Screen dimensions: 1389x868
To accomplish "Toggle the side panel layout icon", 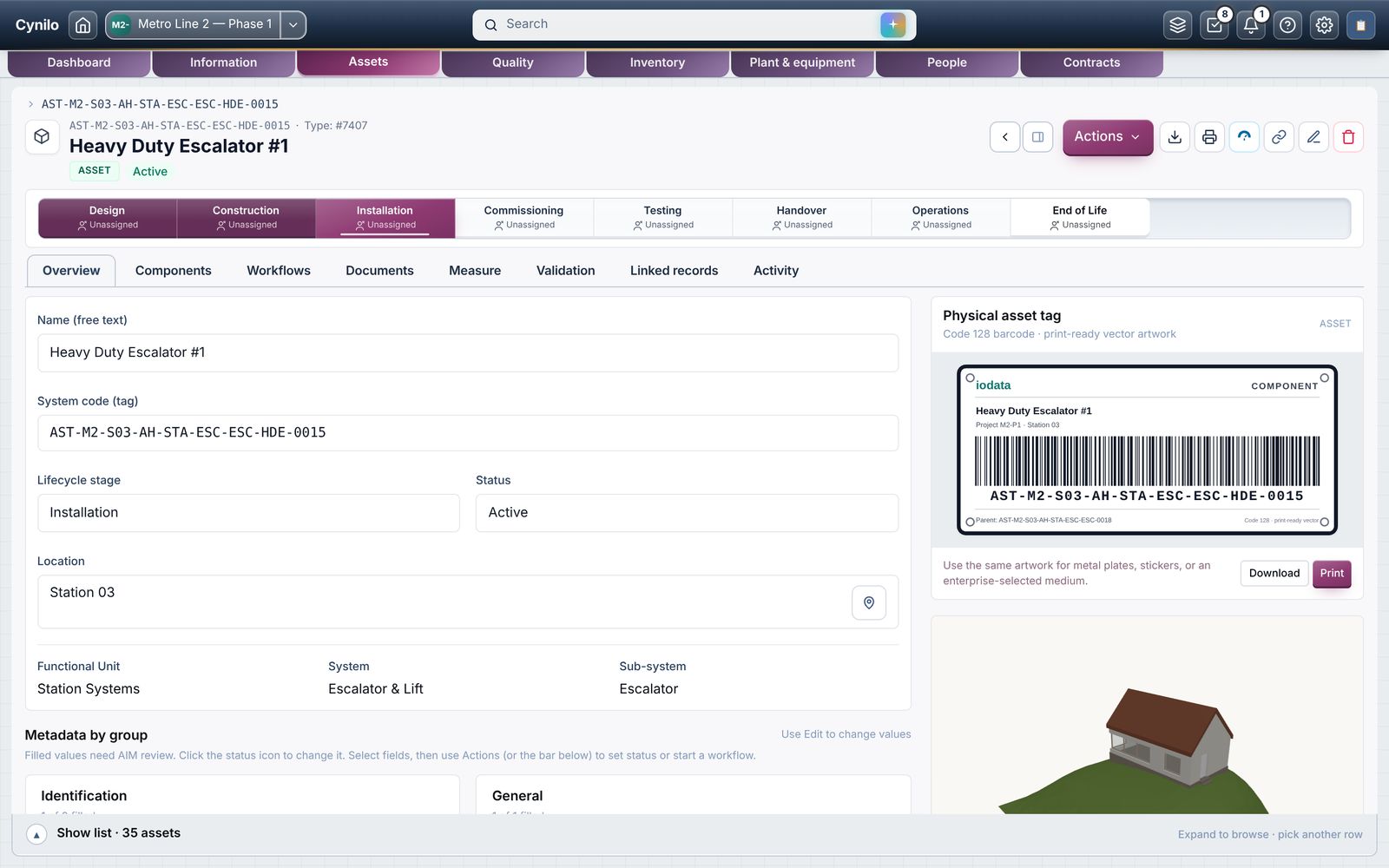I will [1037, 137].
